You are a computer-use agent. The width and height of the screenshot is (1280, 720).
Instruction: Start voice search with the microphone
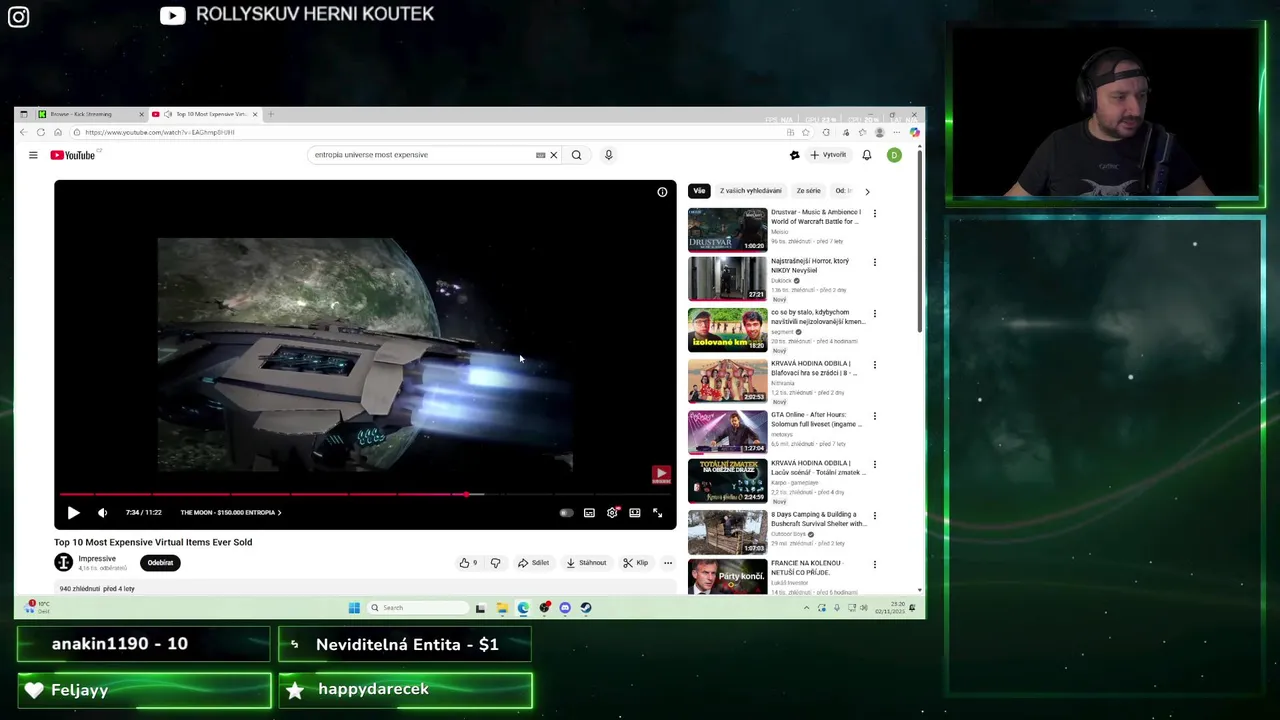tap(608, 155)
